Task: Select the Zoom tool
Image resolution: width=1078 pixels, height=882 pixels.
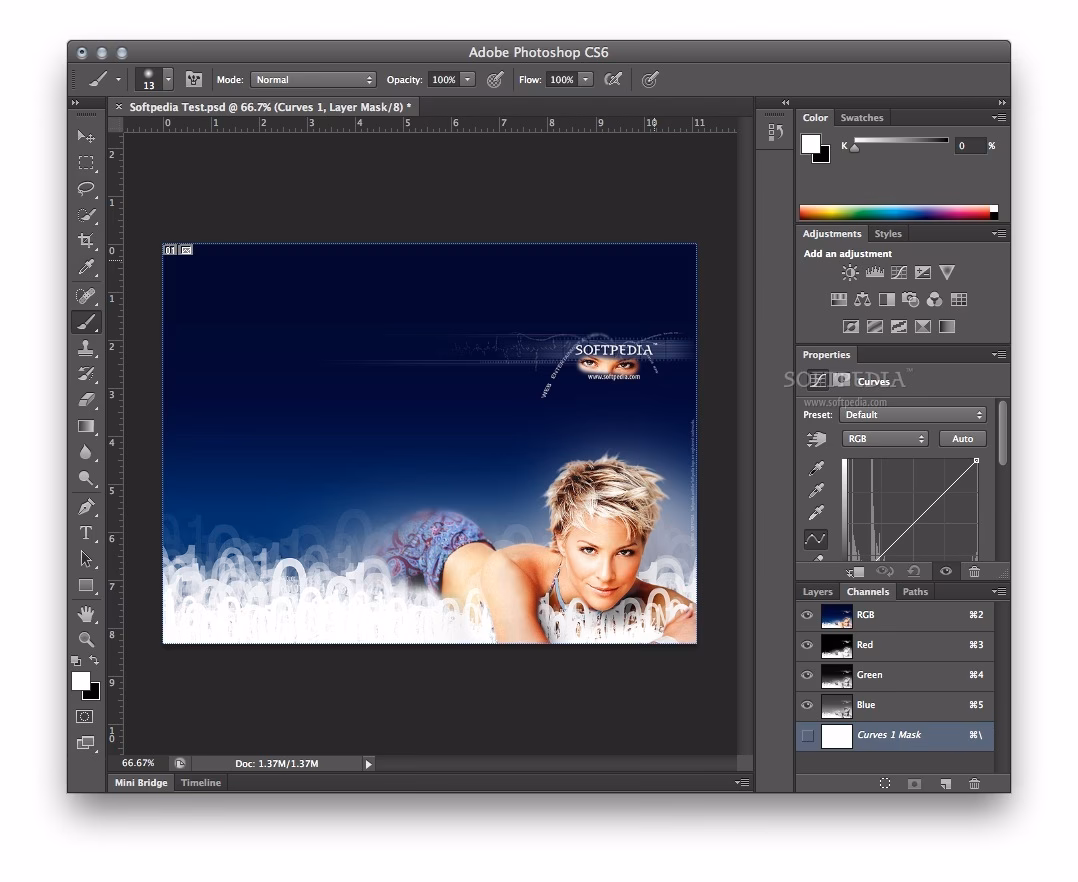Action: point(86,640)
